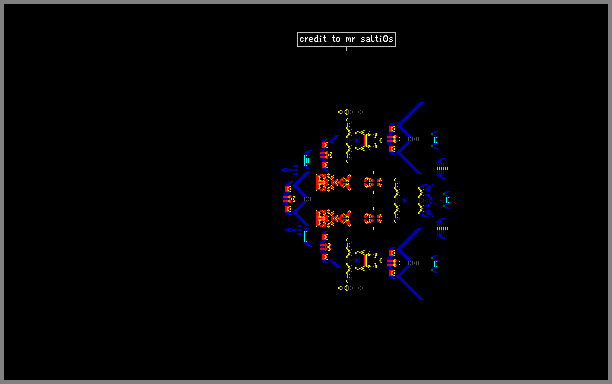Select the lower cyan-striped blue crescent
This screenshot has height=384, width=612.
[442, 228]
